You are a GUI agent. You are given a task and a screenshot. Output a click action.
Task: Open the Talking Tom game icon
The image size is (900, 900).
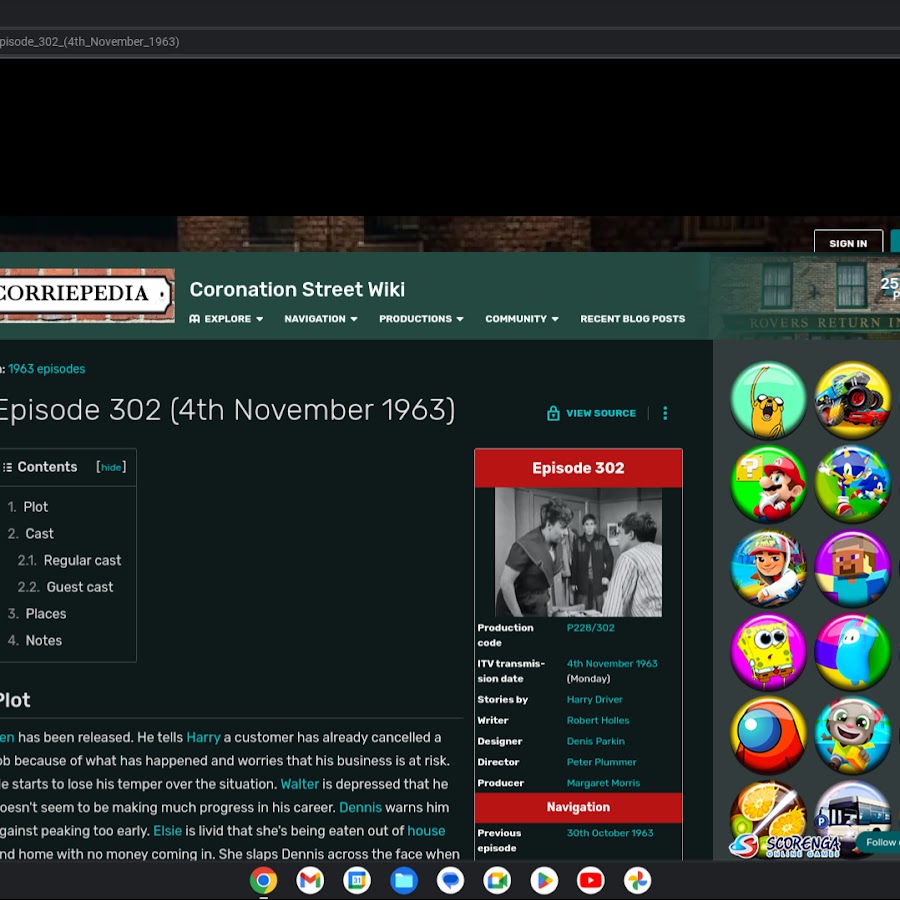pyautogui.click(x=852, y=735)
